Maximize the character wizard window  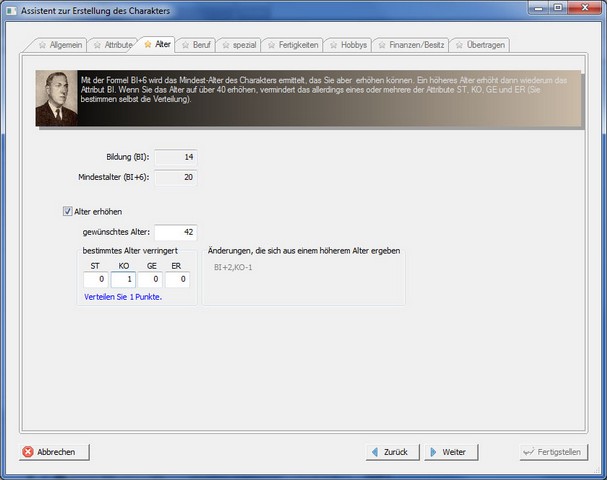[x=558, y=8]
